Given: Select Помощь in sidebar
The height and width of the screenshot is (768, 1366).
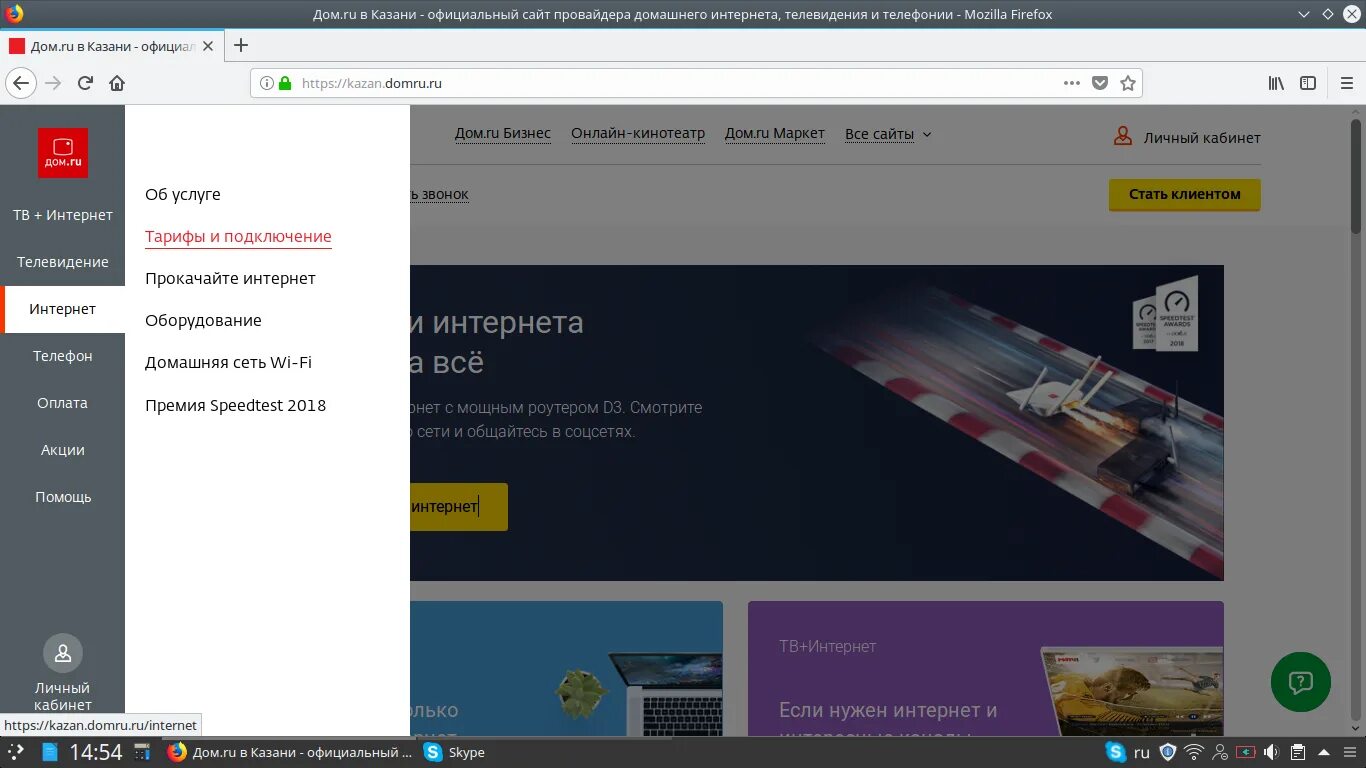Looking at the screenshot, I should click(x=63, y=497).
